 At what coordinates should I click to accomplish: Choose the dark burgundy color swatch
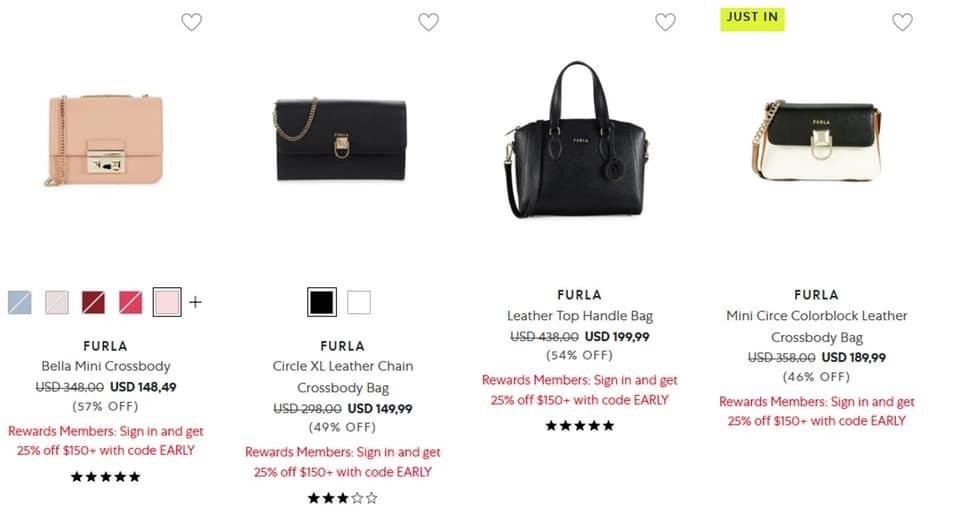pyautogui.click(x=94, y=302)
